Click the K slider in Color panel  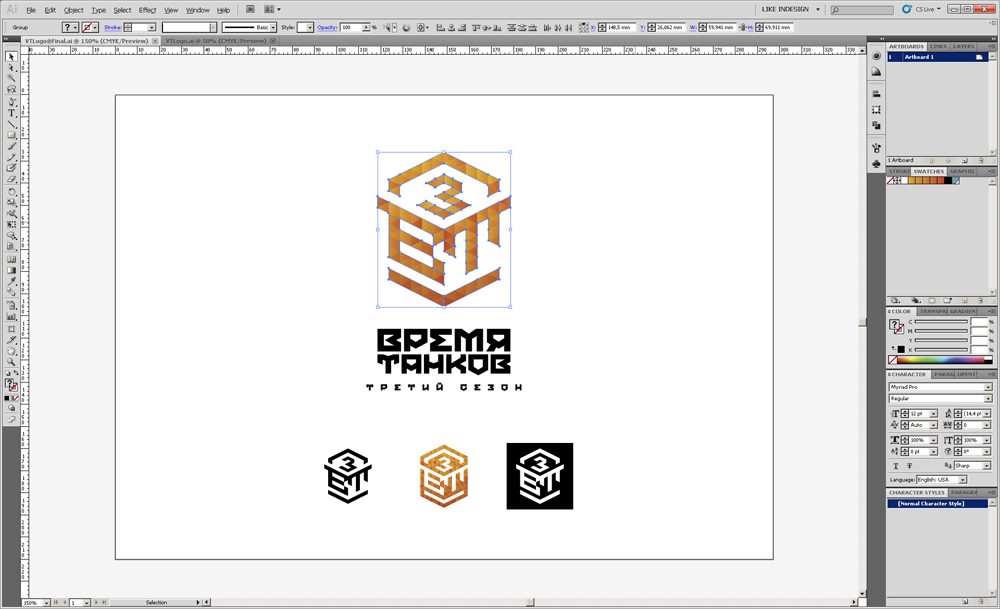941,350
